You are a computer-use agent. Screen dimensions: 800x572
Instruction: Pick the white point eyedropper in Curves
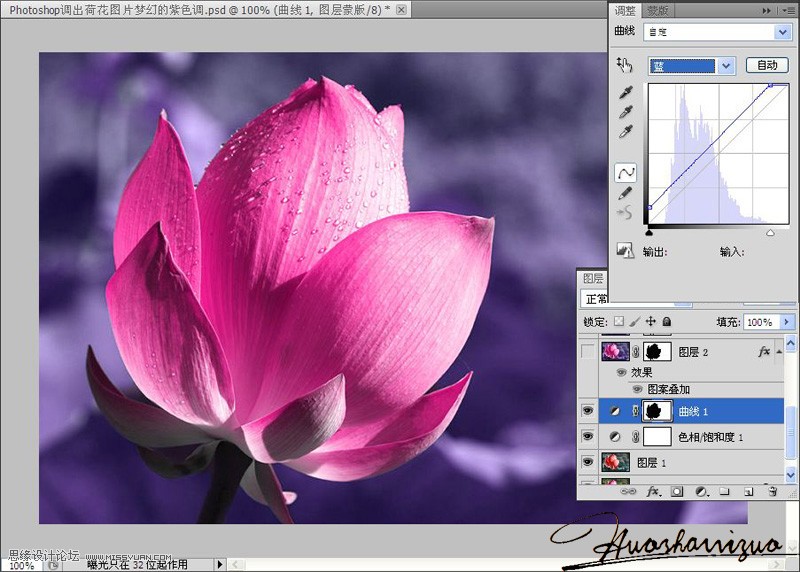click(x=626, y=132)
